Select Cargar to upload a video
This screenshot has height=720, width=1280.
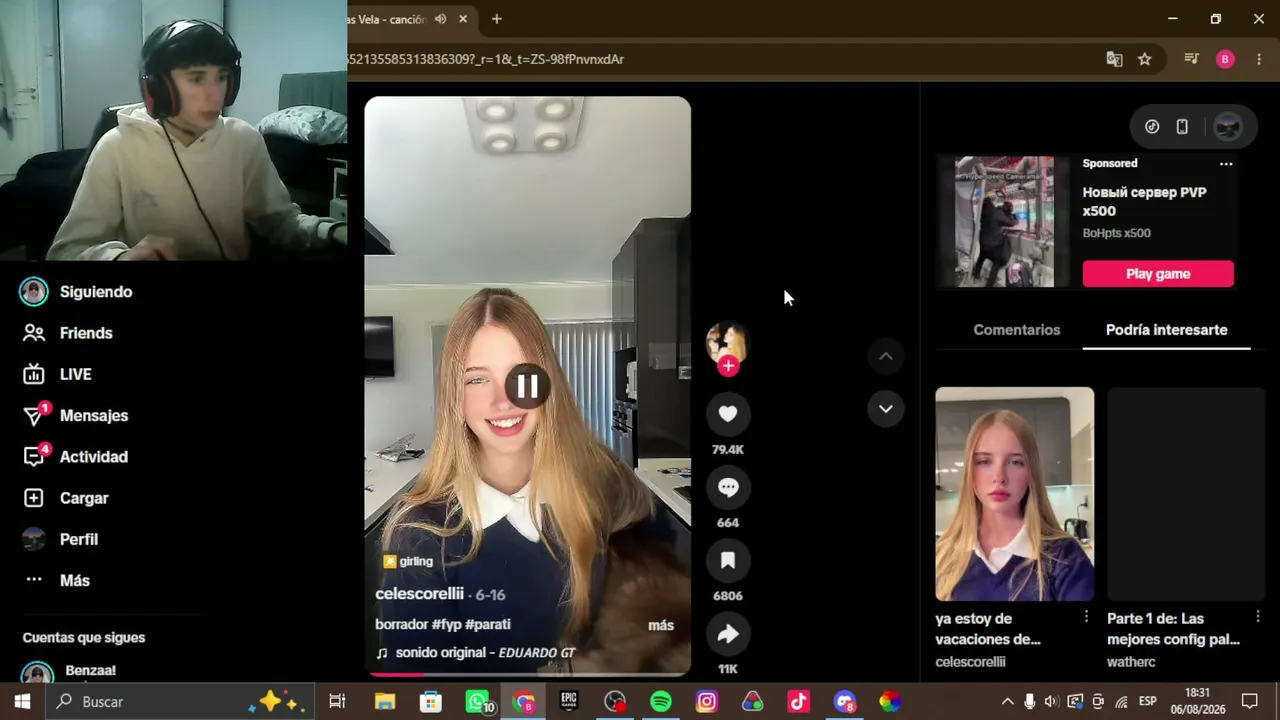pyautogui.click(x=66, y=498)
